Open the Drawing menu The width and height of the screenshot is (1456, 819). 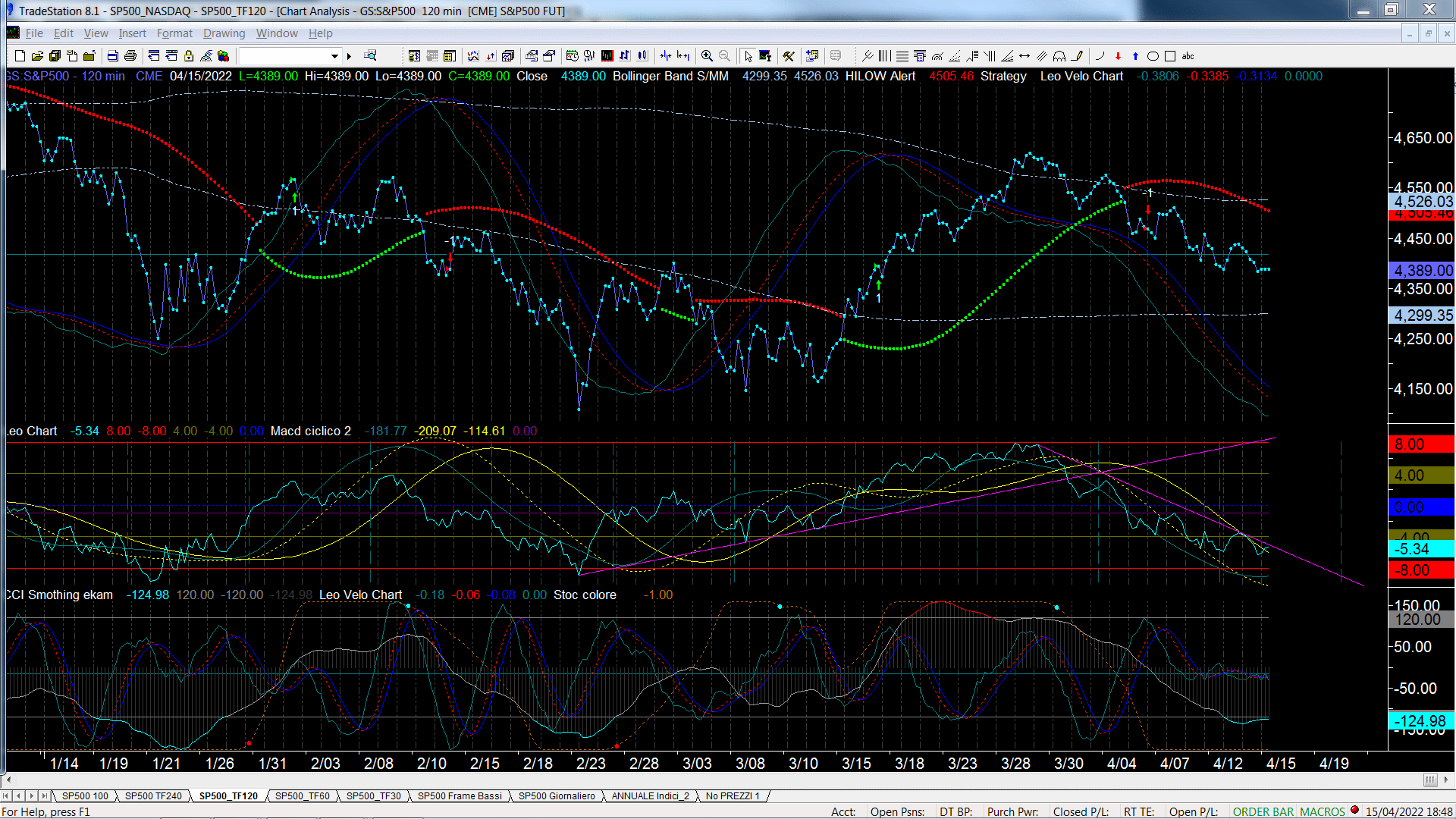point(224,33)
